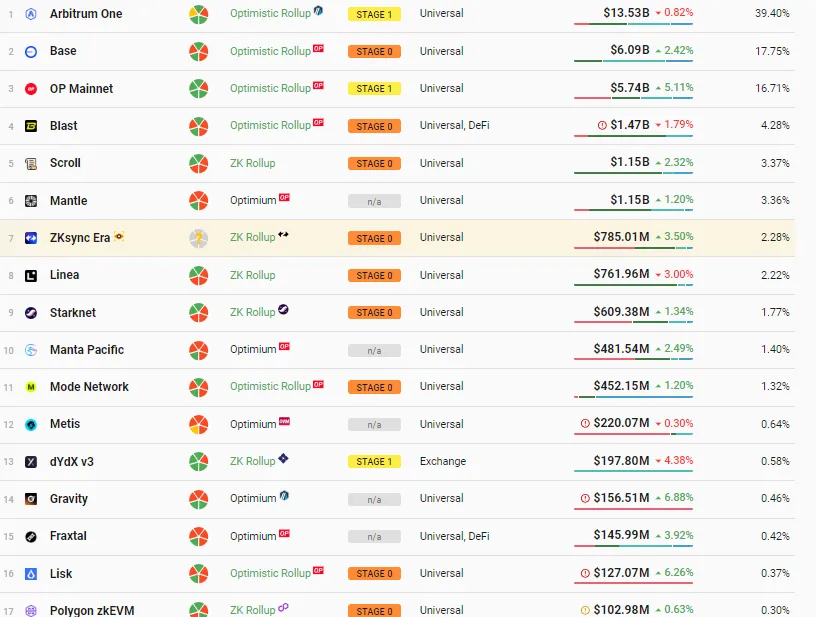Click the Starknet logo icon
The width and height of the screenshot is (816, 617).
point(30,313)
